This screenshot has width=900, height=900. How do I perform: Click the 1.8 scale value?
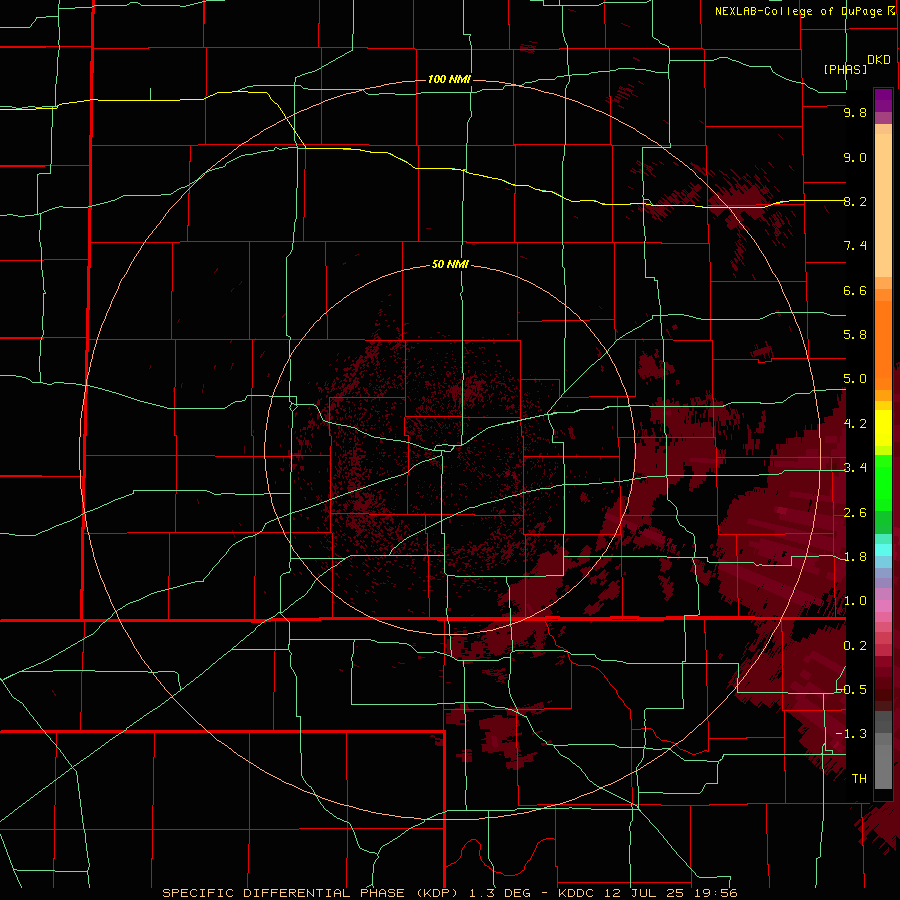click(855, 557)
